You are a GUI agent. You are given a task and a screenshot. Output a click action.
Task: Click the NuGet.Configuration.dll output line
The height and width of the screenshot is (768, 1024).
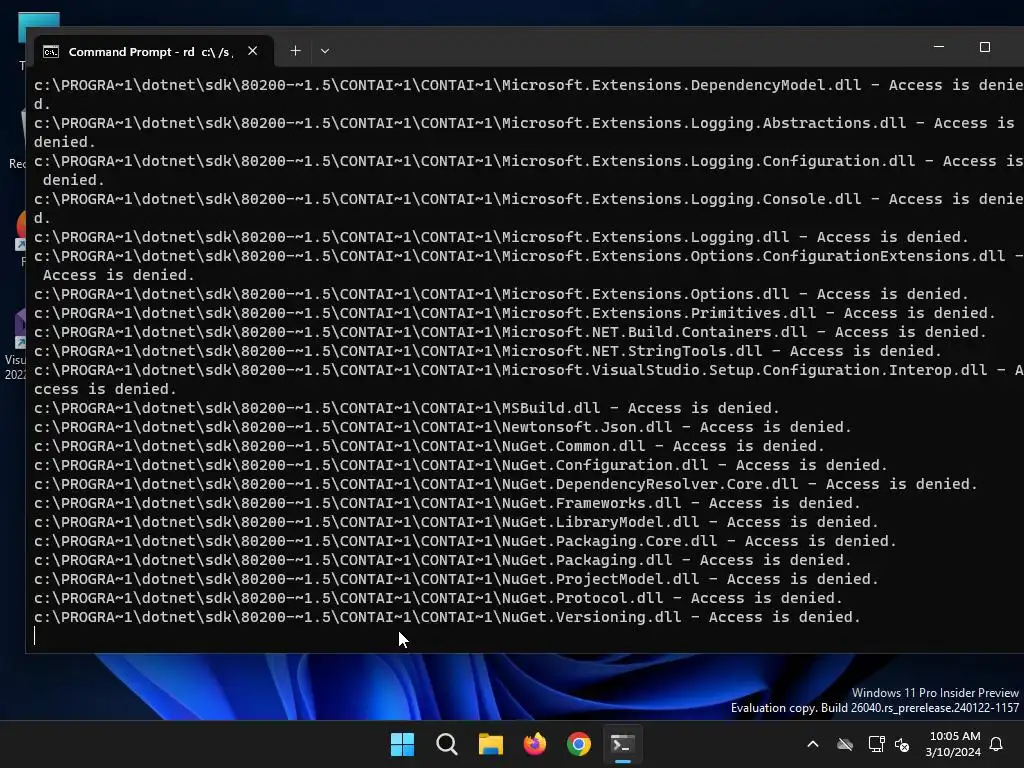coord(461,465)
